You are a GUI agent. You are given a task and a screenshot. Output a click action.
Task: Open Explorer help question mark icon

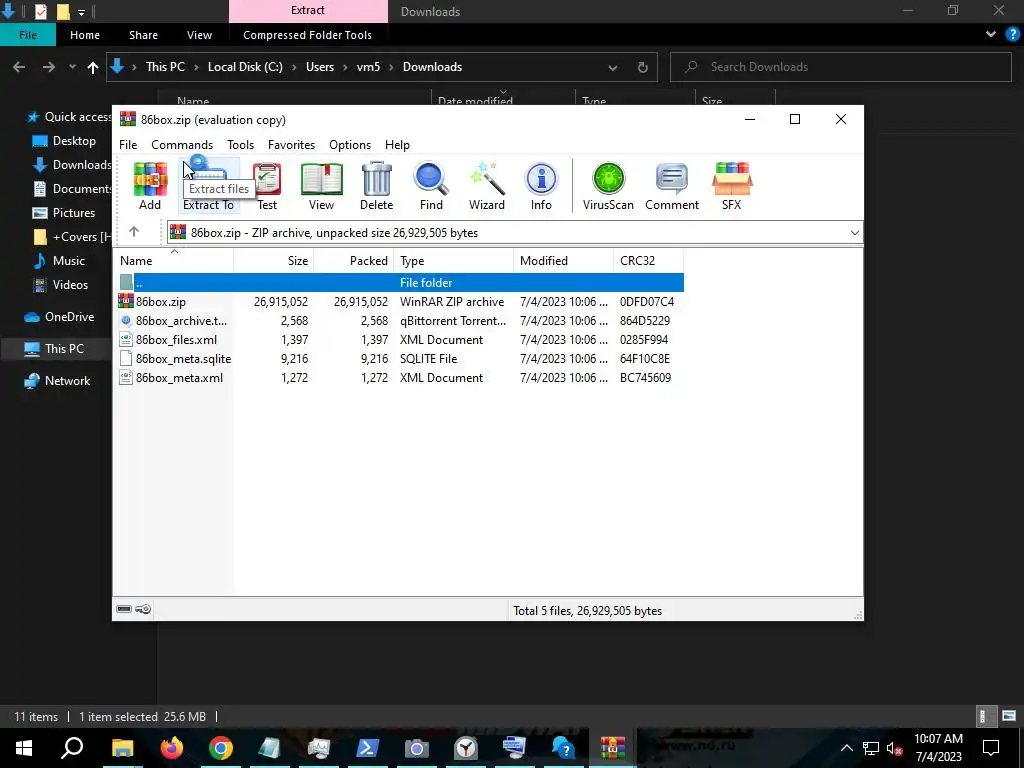(x=1013, y=35)
